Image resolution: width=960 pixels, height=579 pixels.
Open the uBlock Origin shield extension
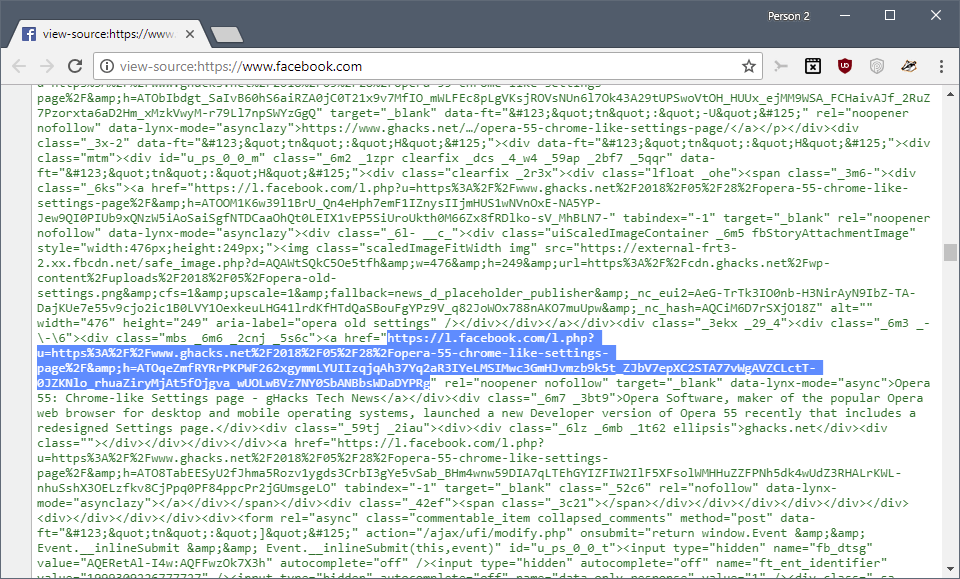[845, 66]
